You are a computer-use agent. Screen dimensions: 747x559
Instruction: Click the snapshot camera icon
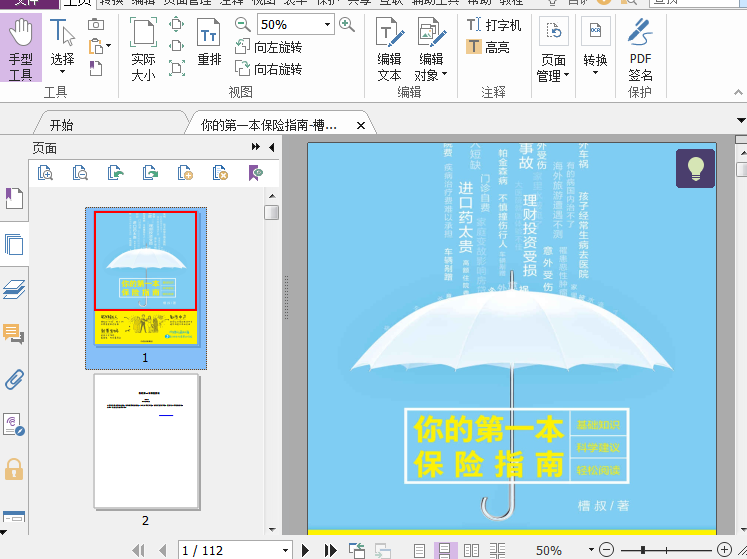tap(96, 24)
